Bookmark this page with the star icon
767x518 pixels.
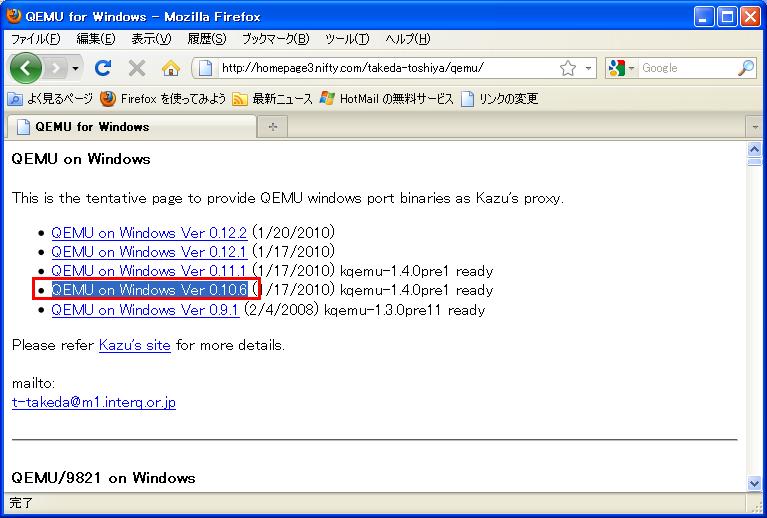point(567,68)
